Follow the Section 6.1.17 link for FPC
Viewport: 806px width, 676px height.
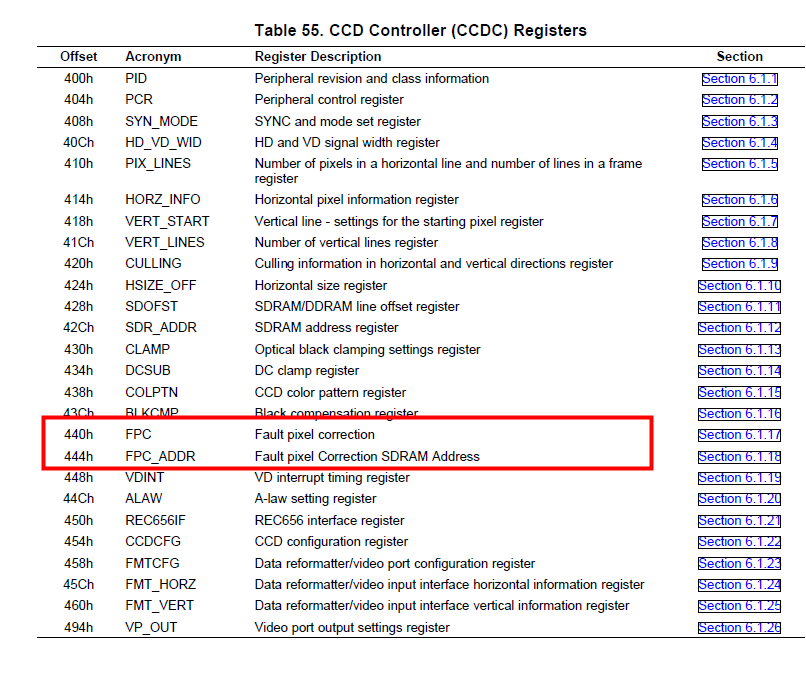pos(739,435)
